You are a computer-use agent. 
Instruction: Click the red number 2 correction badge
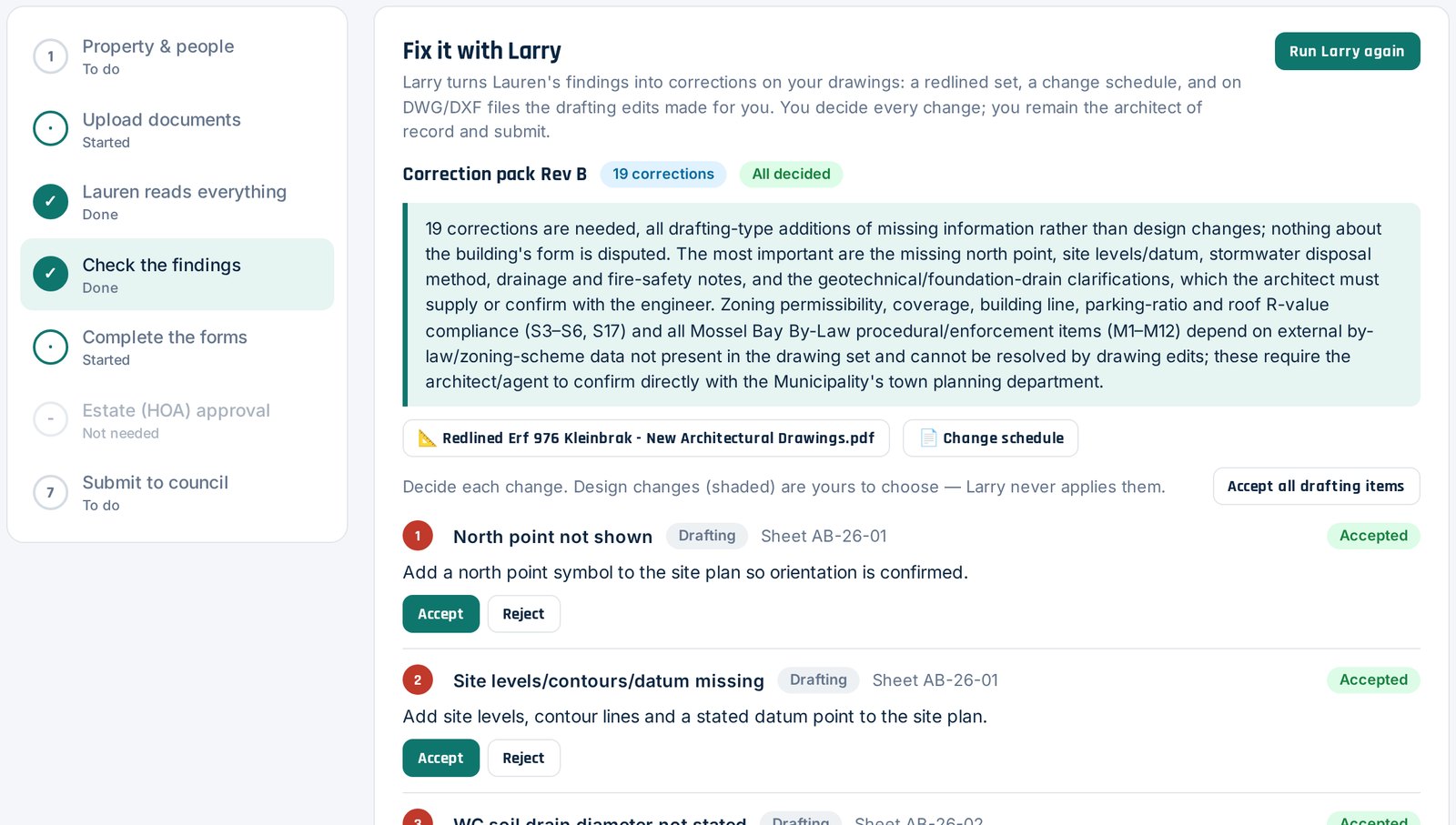[418, 680]
